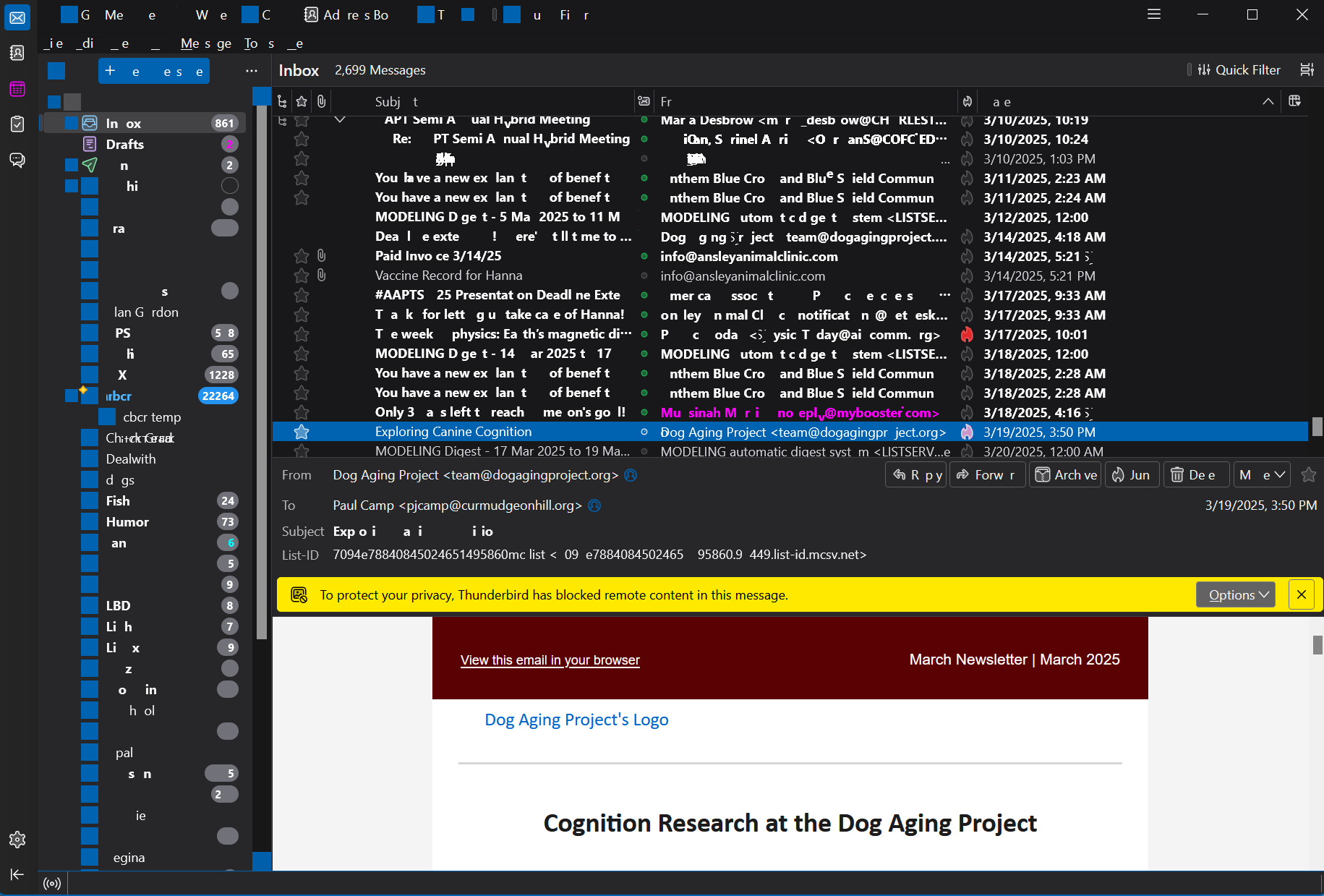Open the Thunderbird hamburger app menu
Screen dimensions: 1324x896
tap(1154, 14)
